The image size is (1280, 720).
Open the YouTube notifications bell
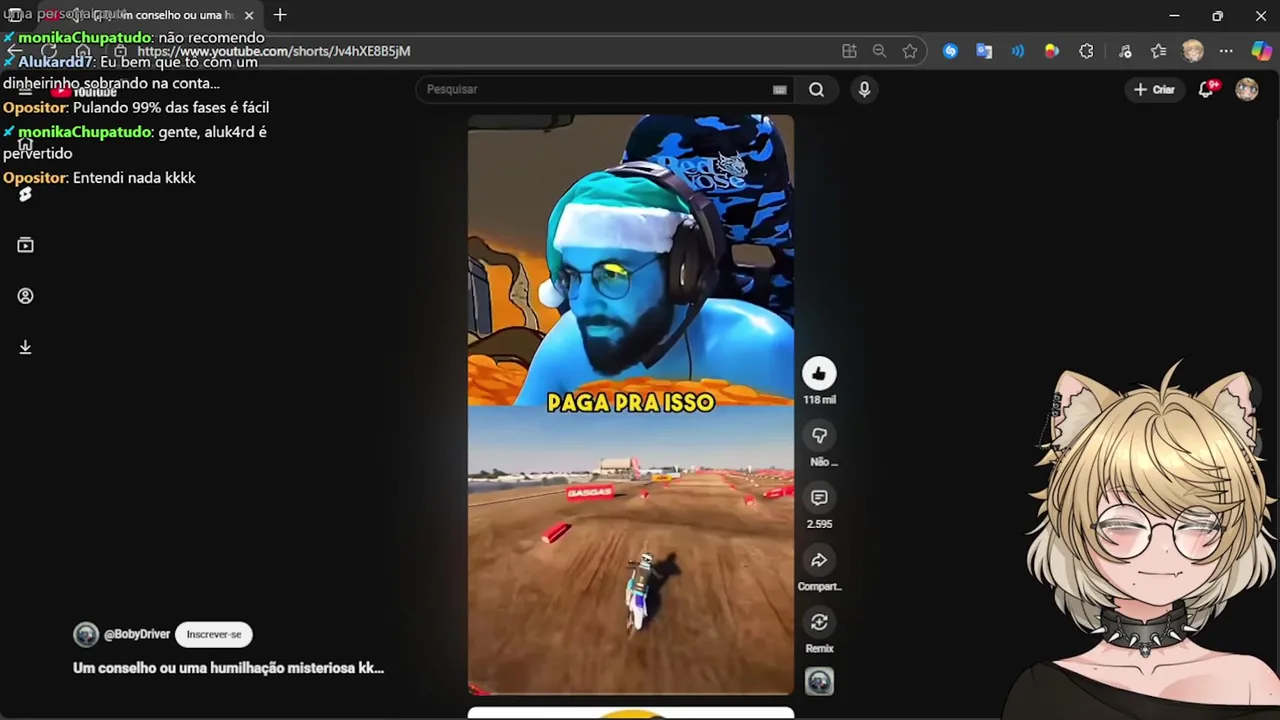pos(1207,89)
